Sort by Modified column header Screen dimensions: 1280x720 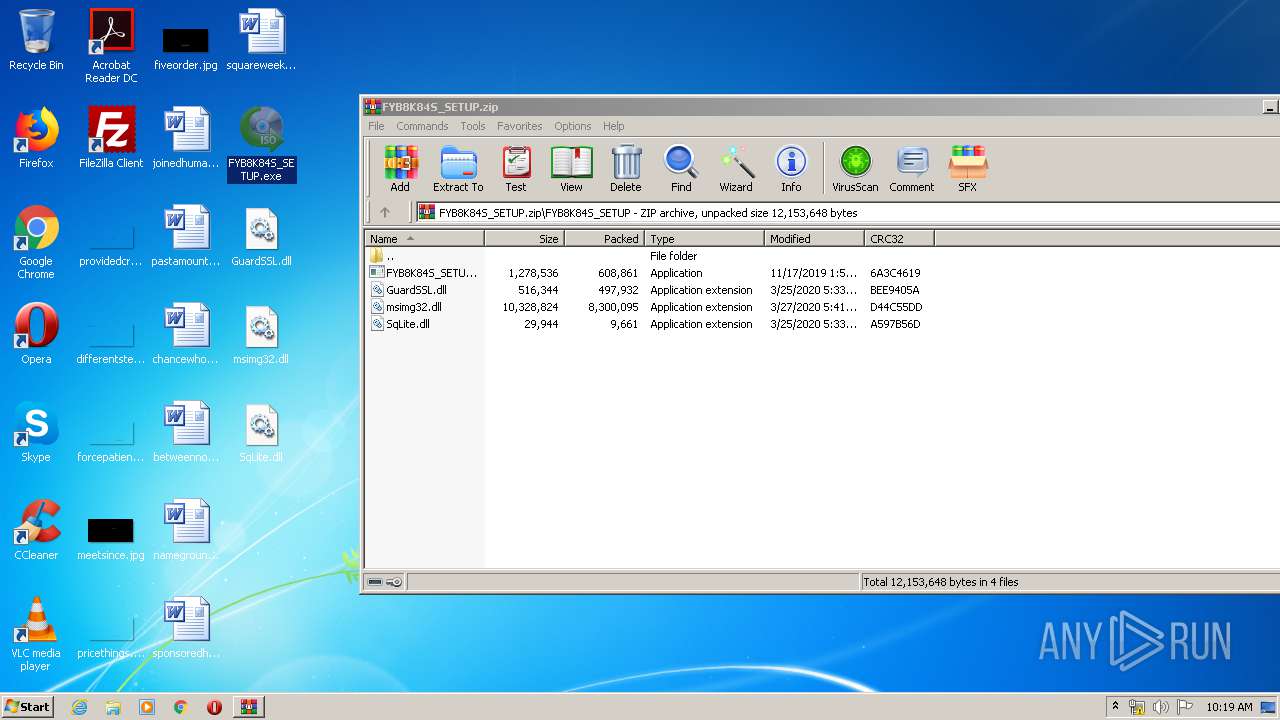tap(815, 238)
